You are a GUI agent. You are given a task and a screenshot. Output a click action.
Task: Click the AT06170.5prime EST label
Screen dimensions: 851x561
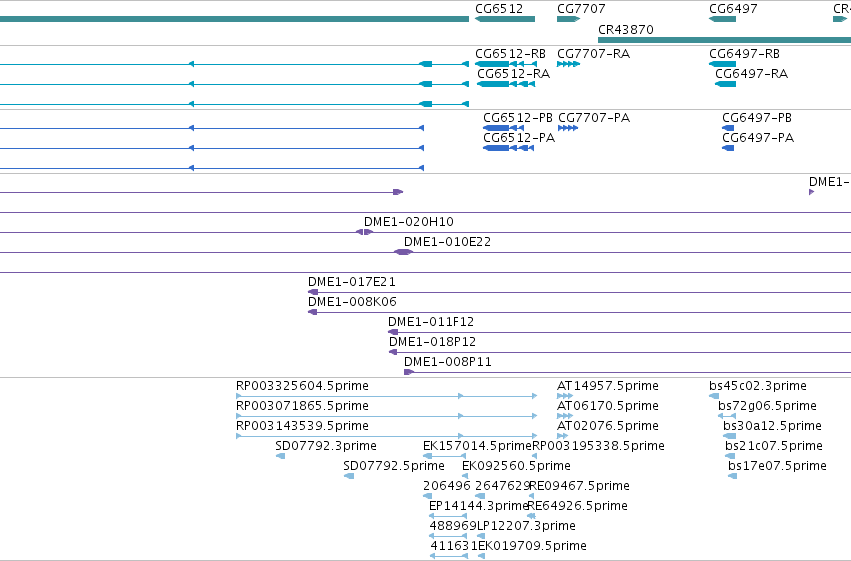pos(608,406)
